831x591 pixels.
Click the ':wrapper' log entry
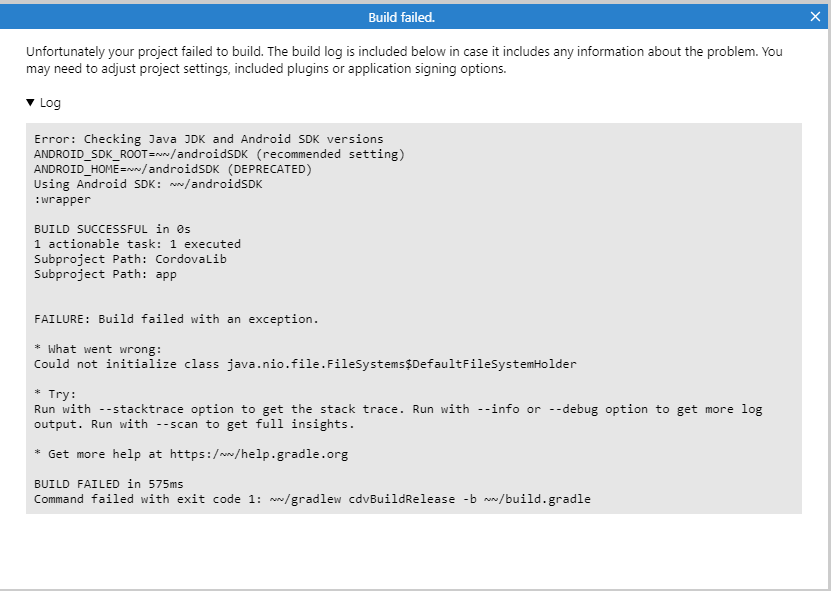(x=63, y=199)
